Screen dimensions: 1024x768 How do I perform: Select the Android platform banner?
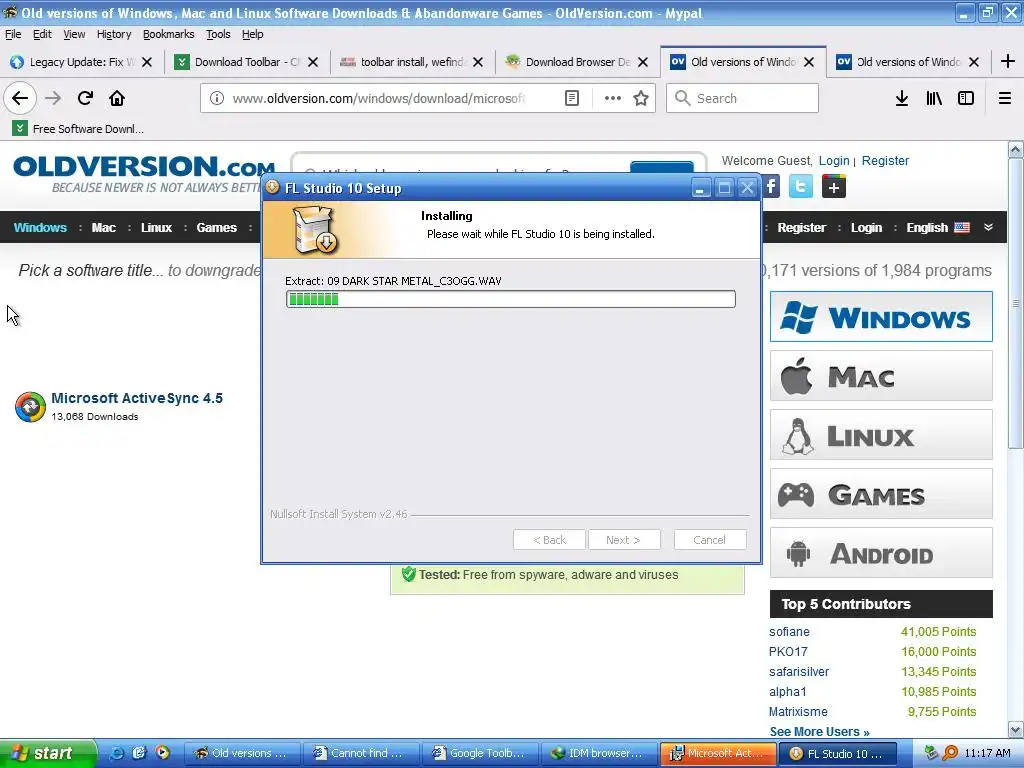point(881,552)
